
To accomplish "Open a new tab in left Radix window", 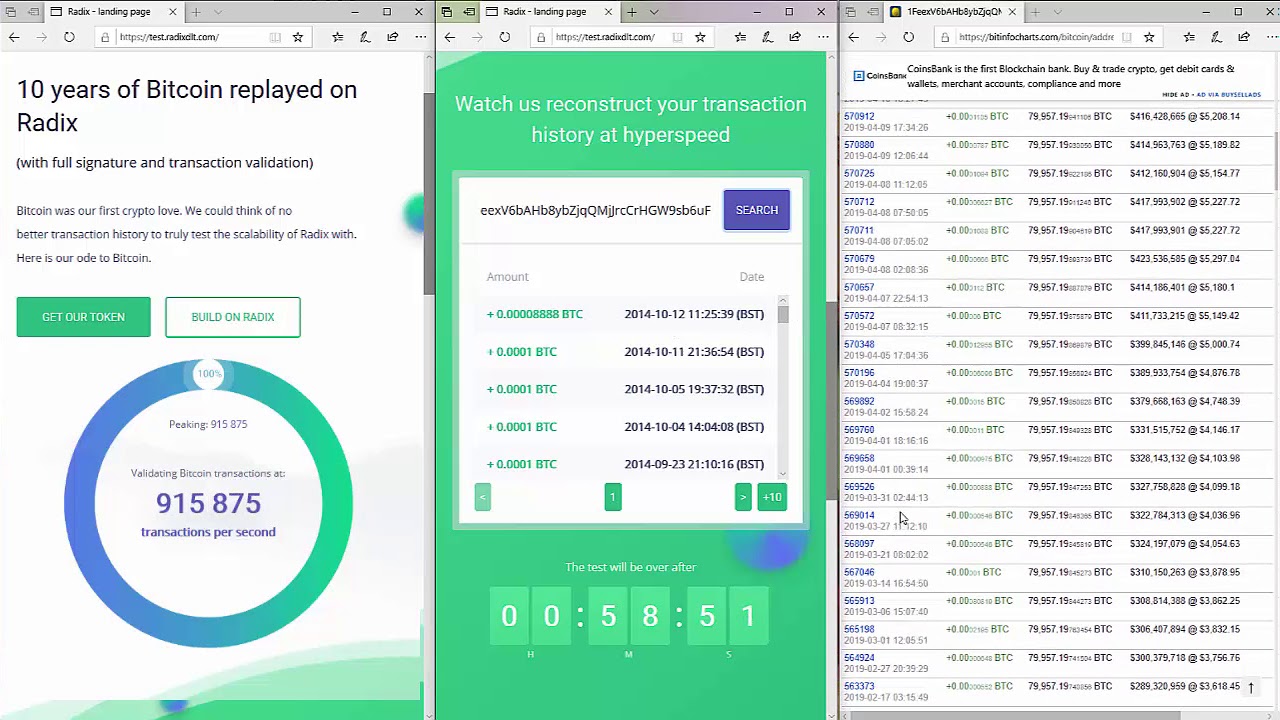I will [196, 12].
